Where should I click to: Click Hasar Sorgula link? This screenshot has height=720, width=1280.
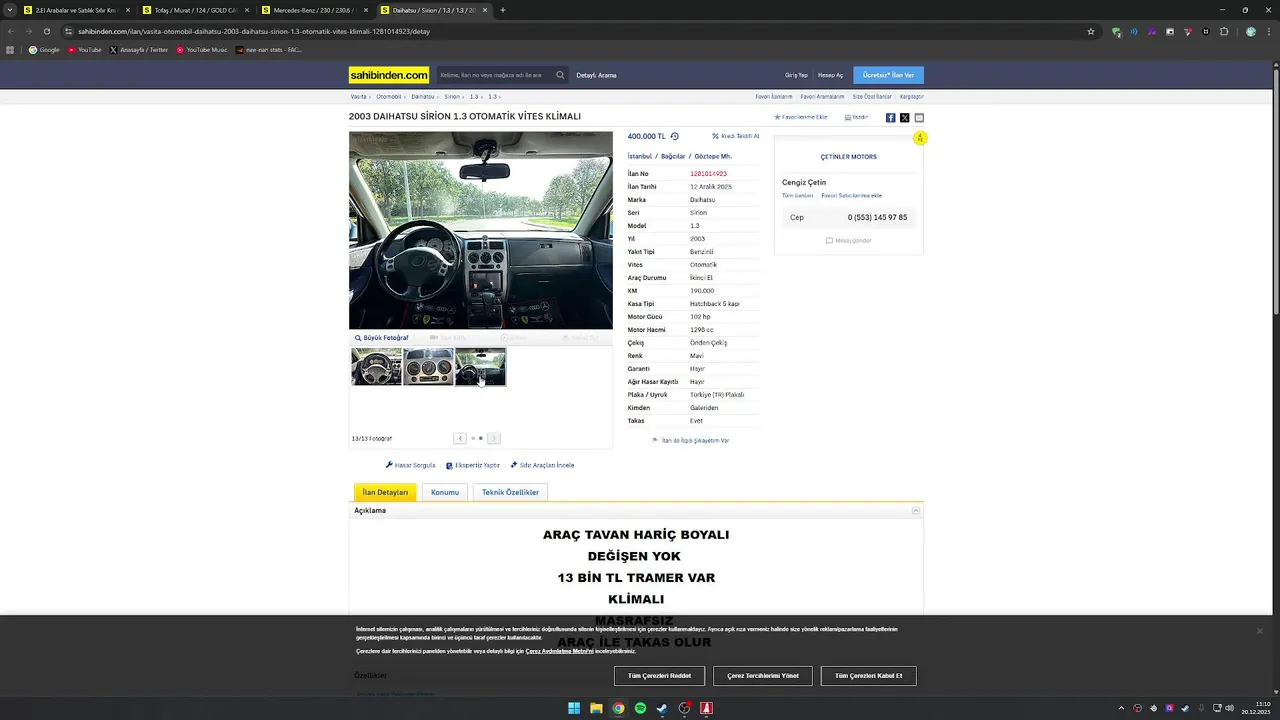pos(411,465)
